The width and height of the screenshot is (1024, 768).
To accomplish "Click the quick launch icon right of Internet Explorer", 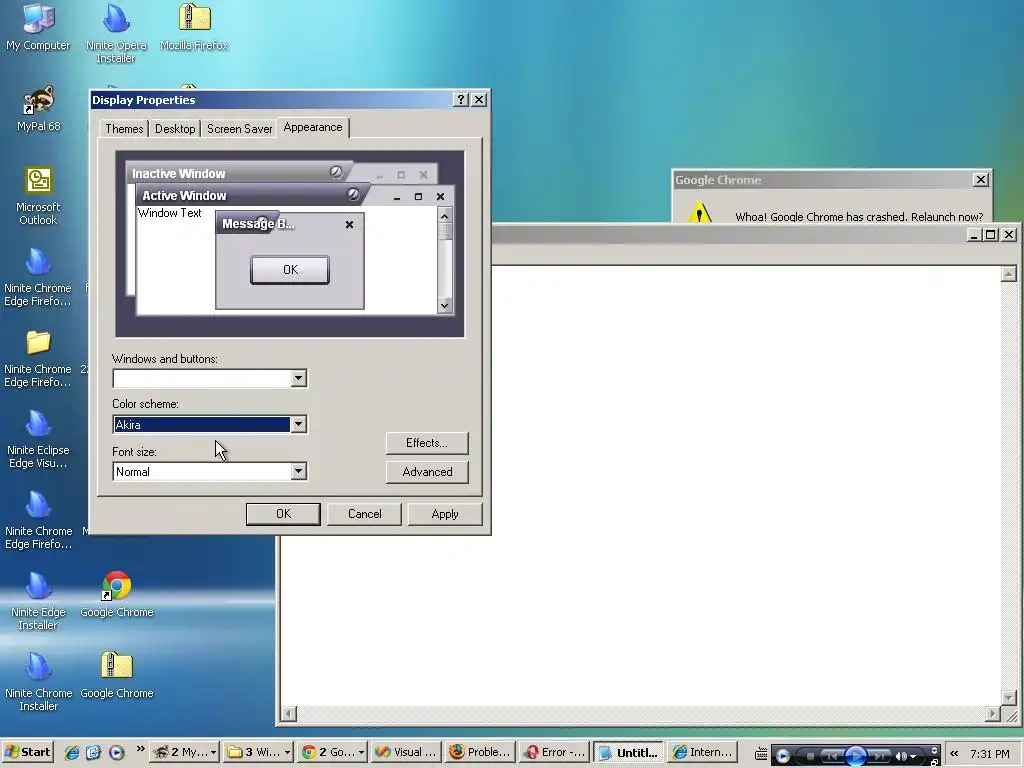I will pyautogui.click(x=93, y=752).
